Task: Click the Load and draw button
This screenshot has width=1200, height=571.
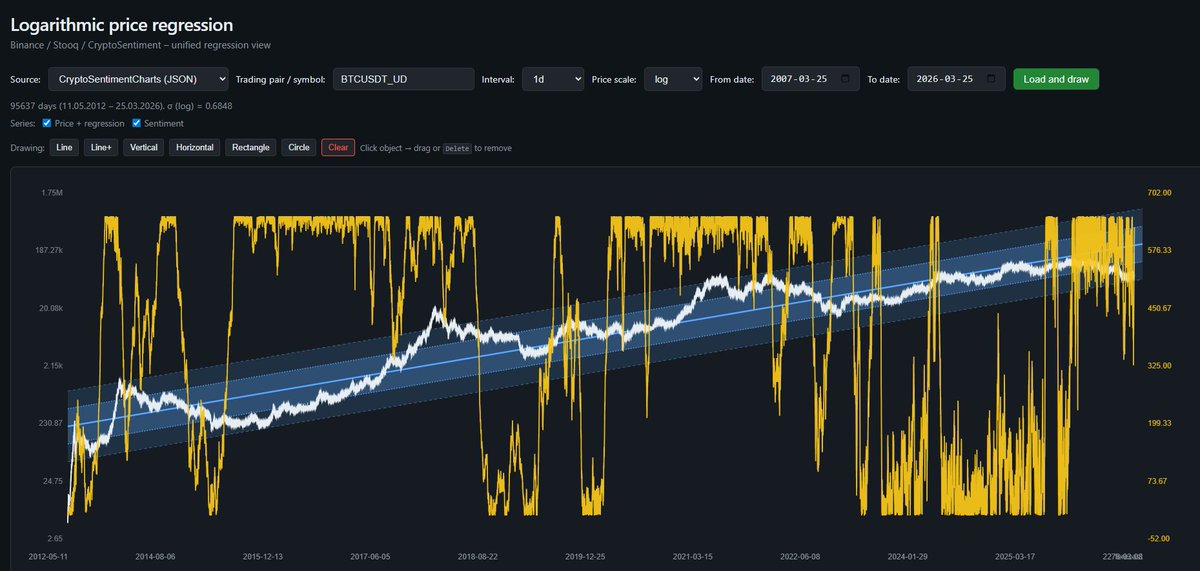Action: coord(1056,79)
